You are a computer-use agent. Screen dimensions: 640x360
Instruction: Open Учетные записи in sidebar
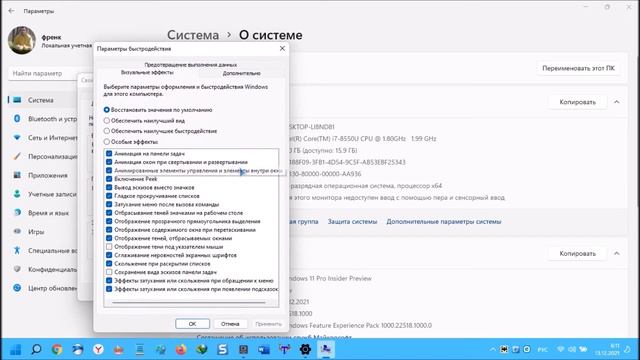tap(43, 194)
